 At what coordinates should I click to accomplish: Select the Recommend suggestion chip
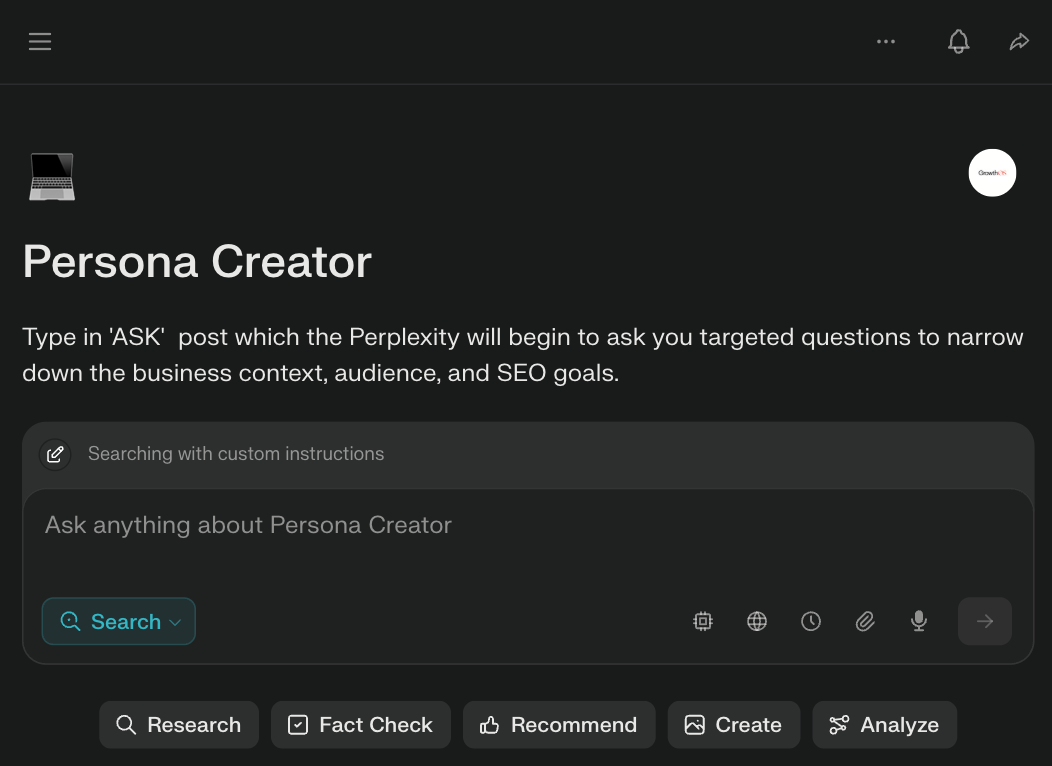click(559, 724)
